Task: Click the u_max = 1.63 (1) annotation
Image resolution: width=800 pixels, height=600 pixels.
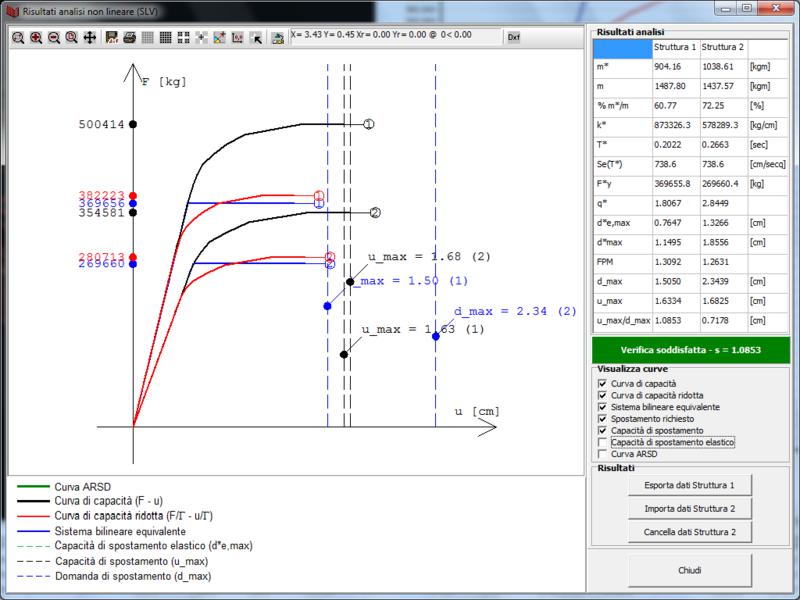Action: [423, 330]
